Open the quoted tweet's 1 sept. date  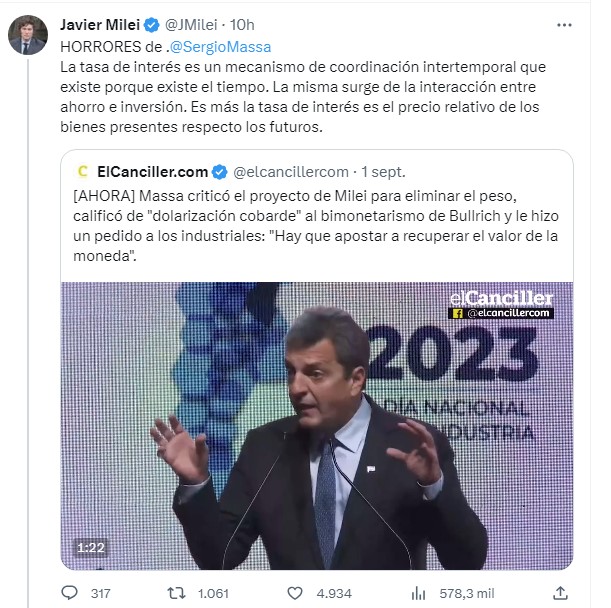pos(386,171)
